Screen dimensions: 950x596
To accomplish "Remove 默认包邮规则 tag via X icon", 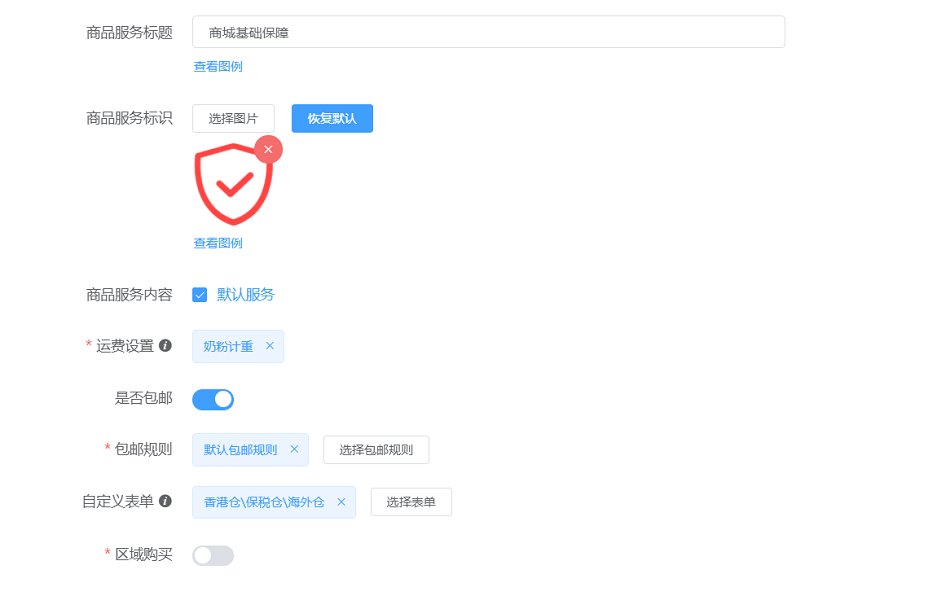I will coord(294,449).
